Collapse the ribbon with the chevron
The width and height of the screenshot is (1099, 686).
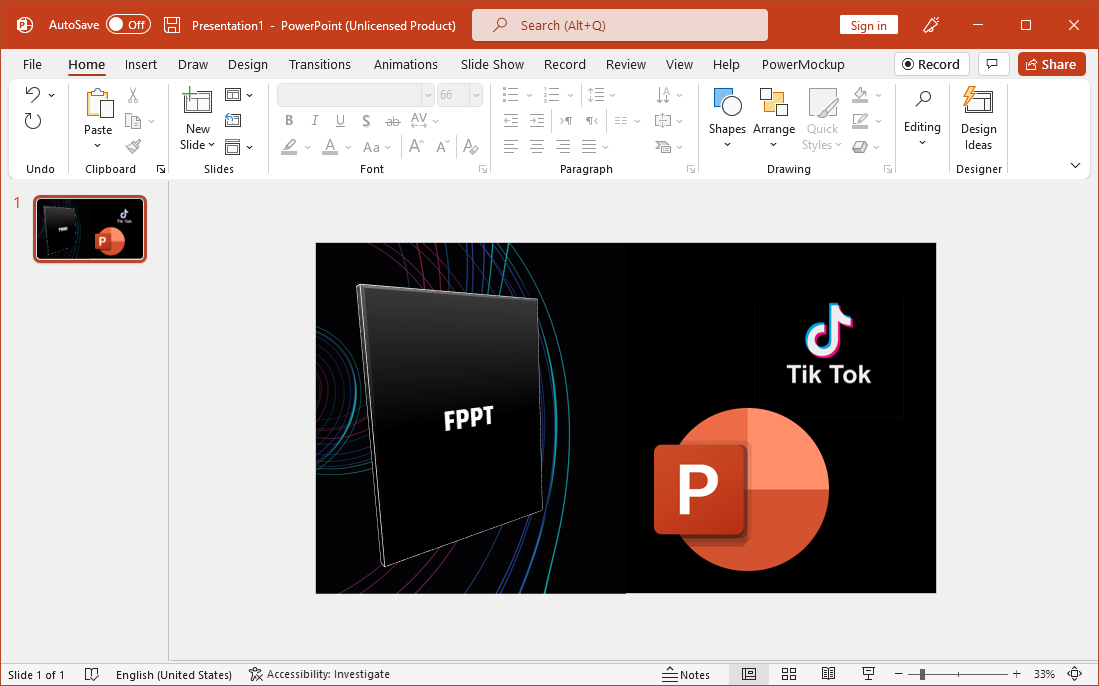click(1075, 165)
